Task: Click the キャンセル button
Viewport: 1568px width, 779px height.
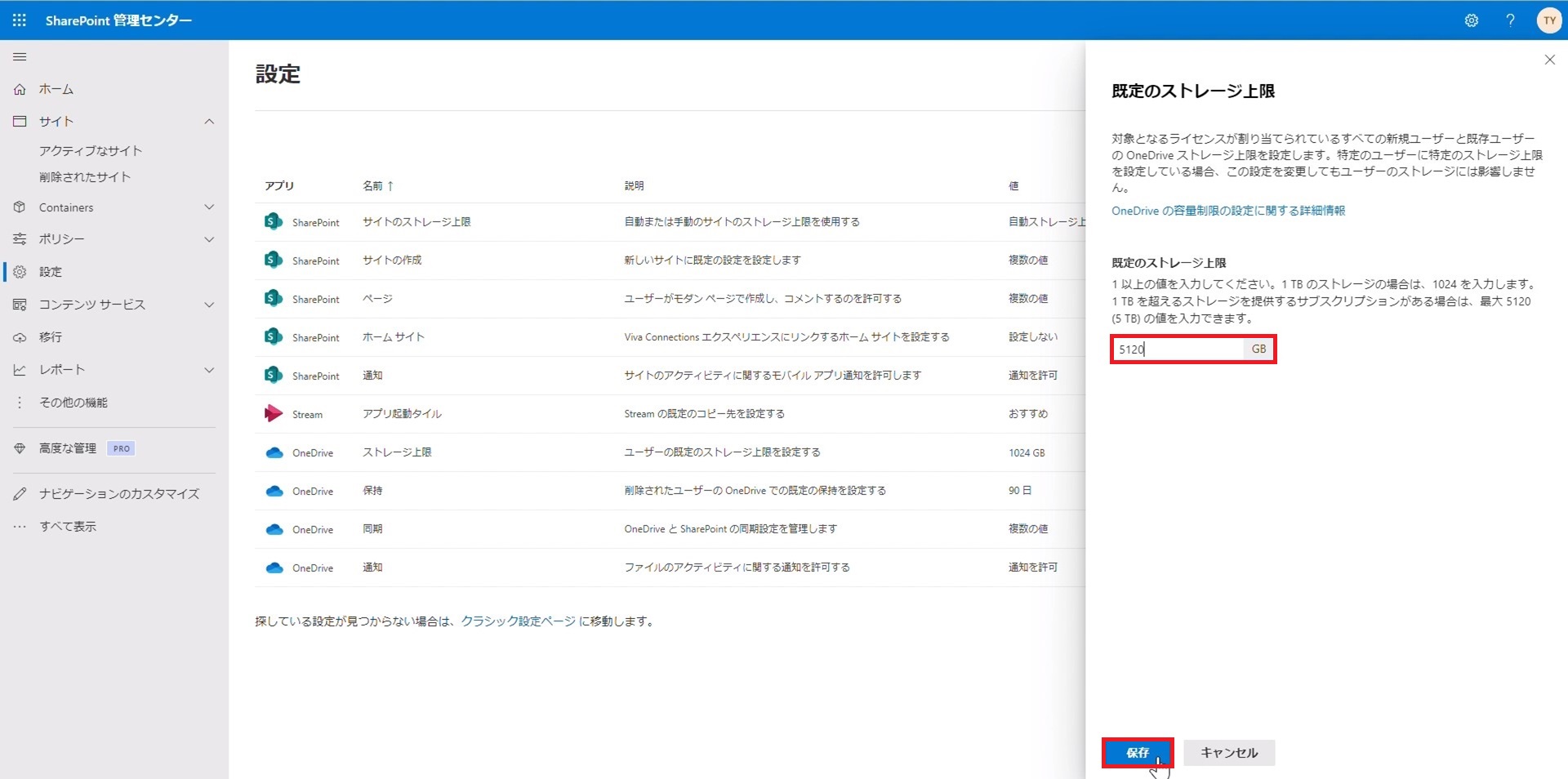Action: pos(1229,753)
